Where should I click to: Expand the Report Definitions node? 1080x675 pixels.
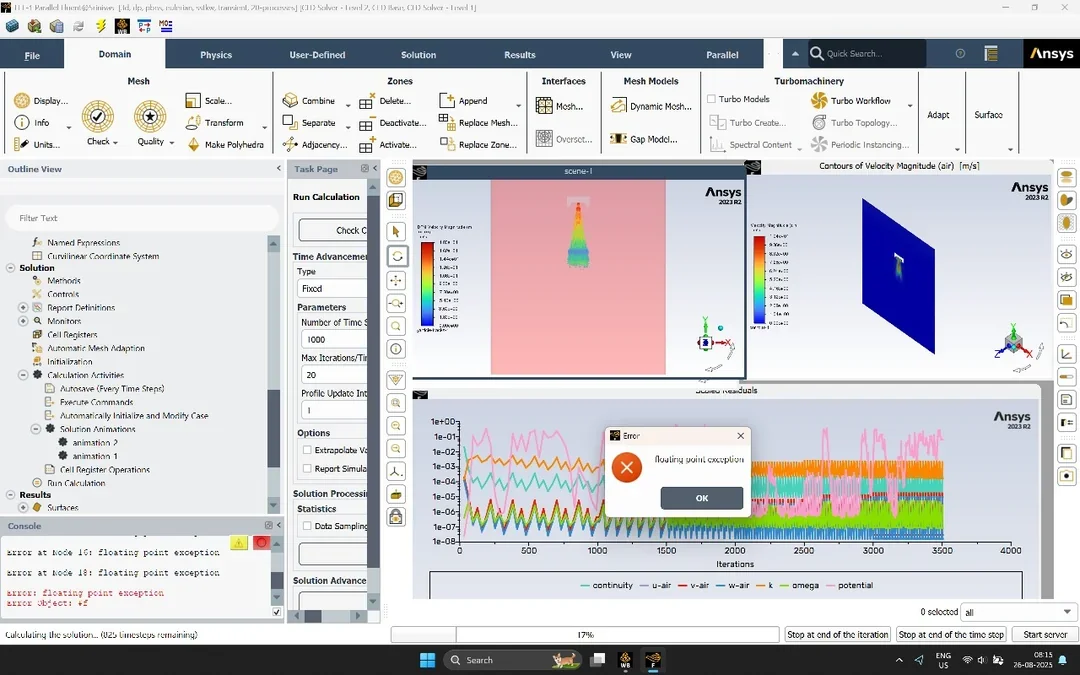[x=23, y=308]
